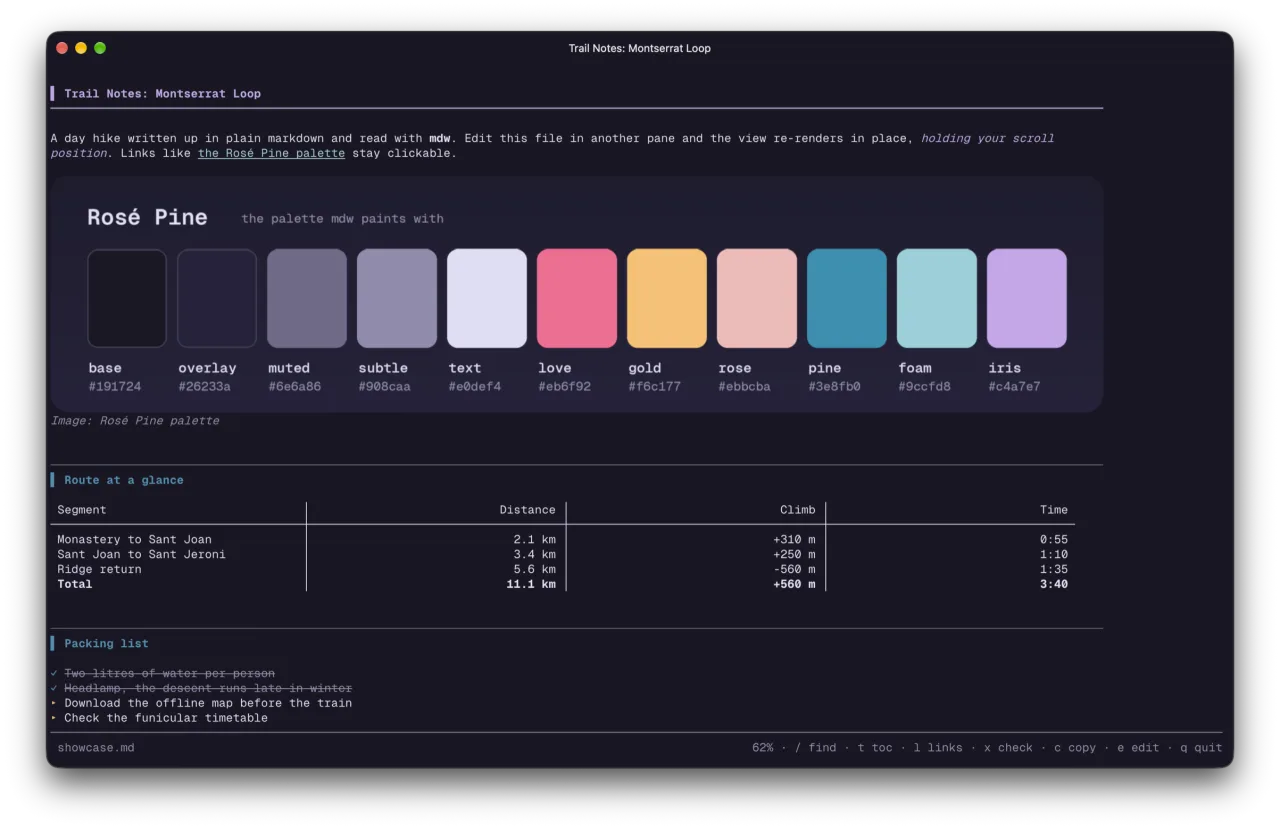Choose the rose color swatch
The height and width of the screenshot is (829, 1280).
click(757, 298)
